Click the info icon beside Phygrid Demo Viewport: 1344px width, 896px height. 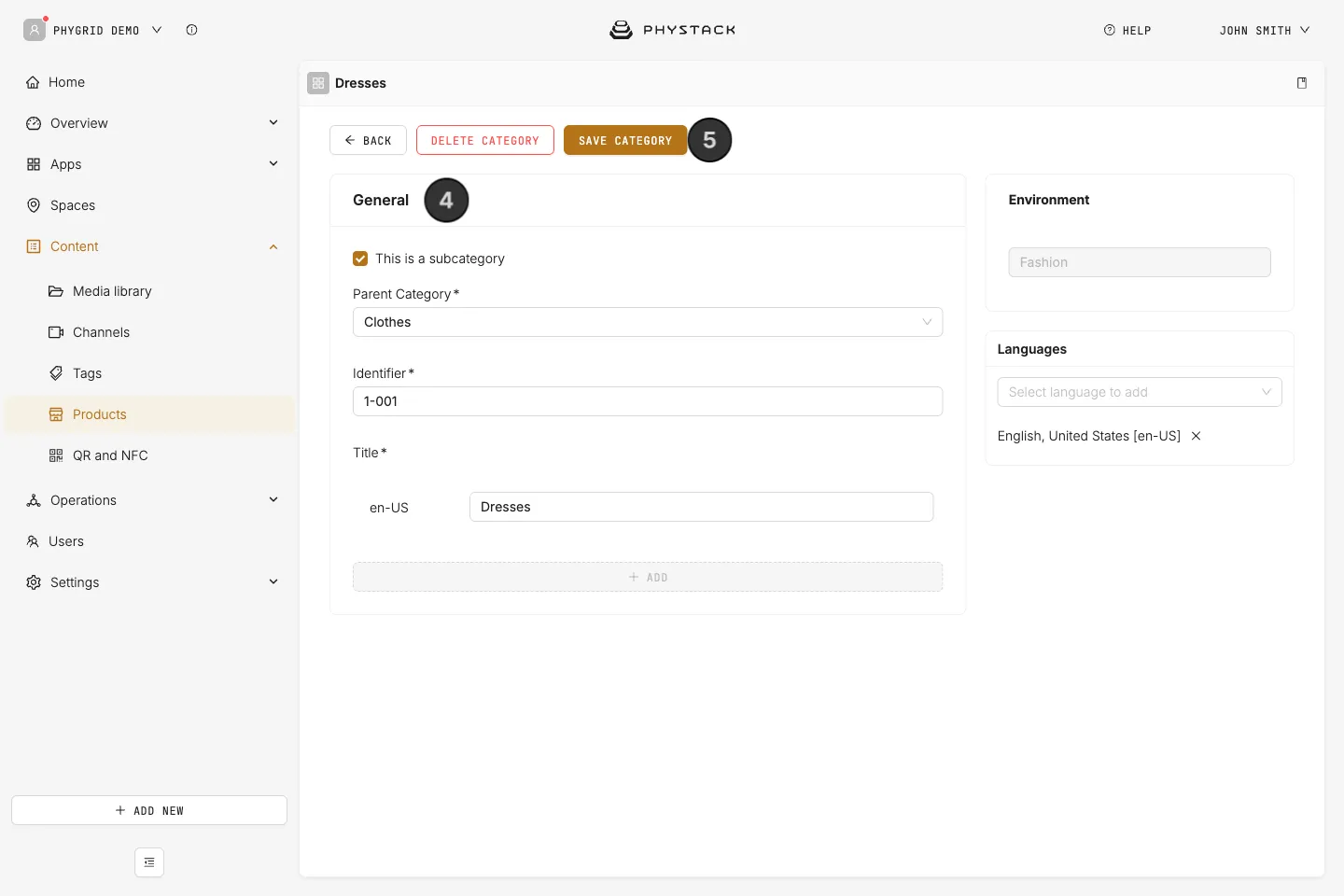point(191,30)
